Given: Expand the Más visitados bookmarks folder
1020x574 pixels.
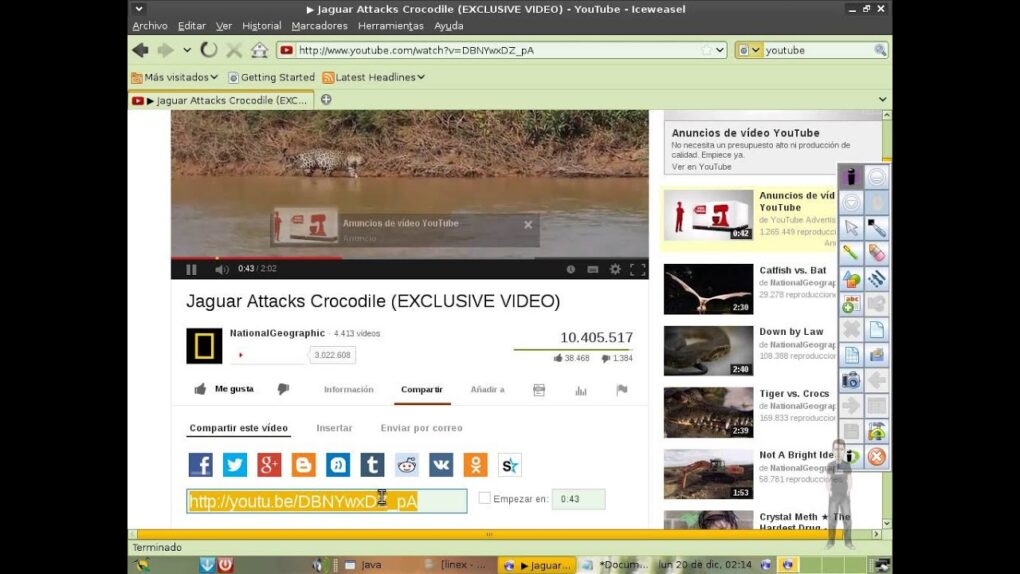Looking at the screenshot, I should click(174, 77).
